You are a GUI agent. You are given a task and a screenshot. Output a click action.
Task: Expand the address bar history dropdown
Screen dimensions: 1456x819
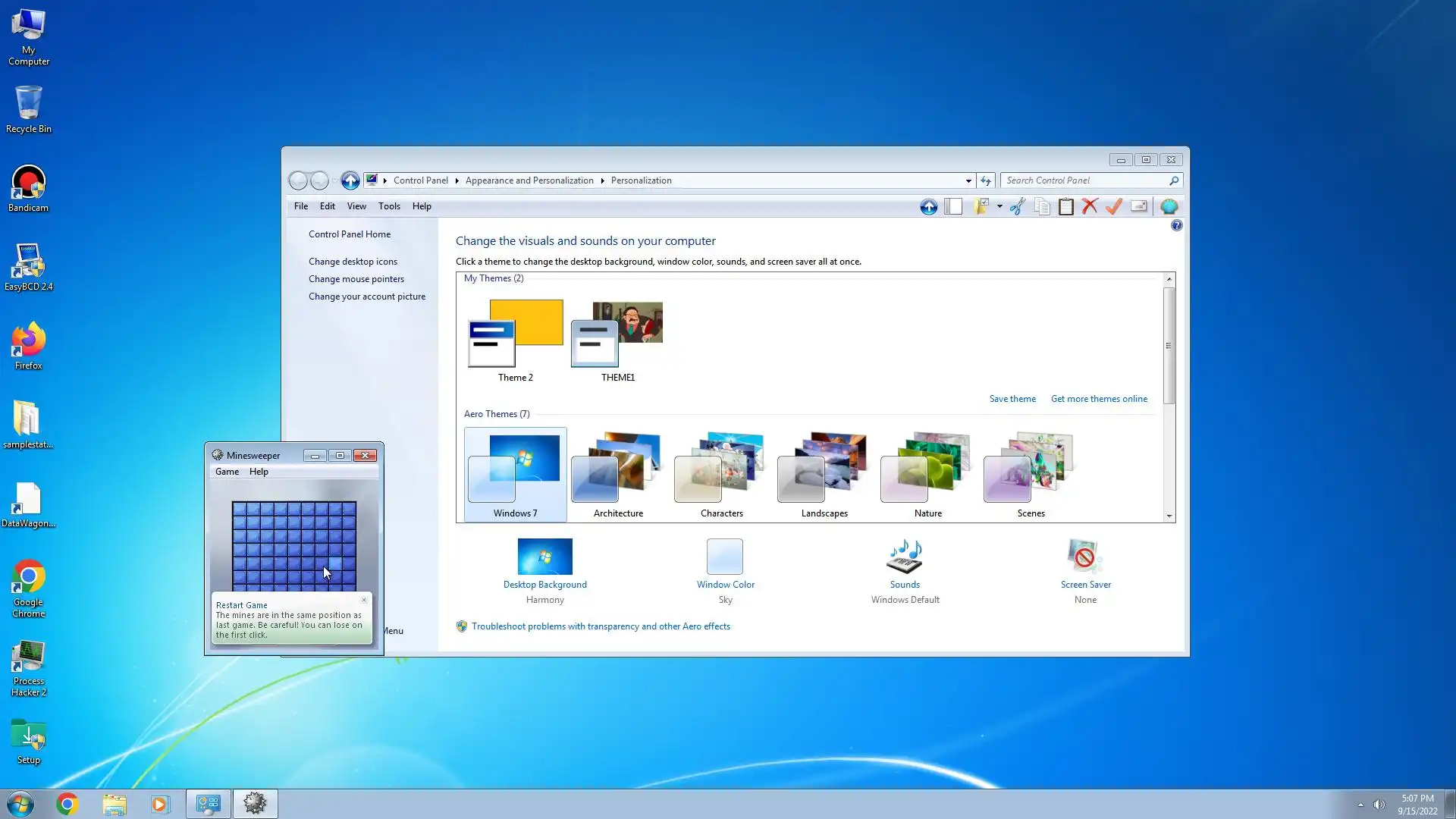click(968, 180)
